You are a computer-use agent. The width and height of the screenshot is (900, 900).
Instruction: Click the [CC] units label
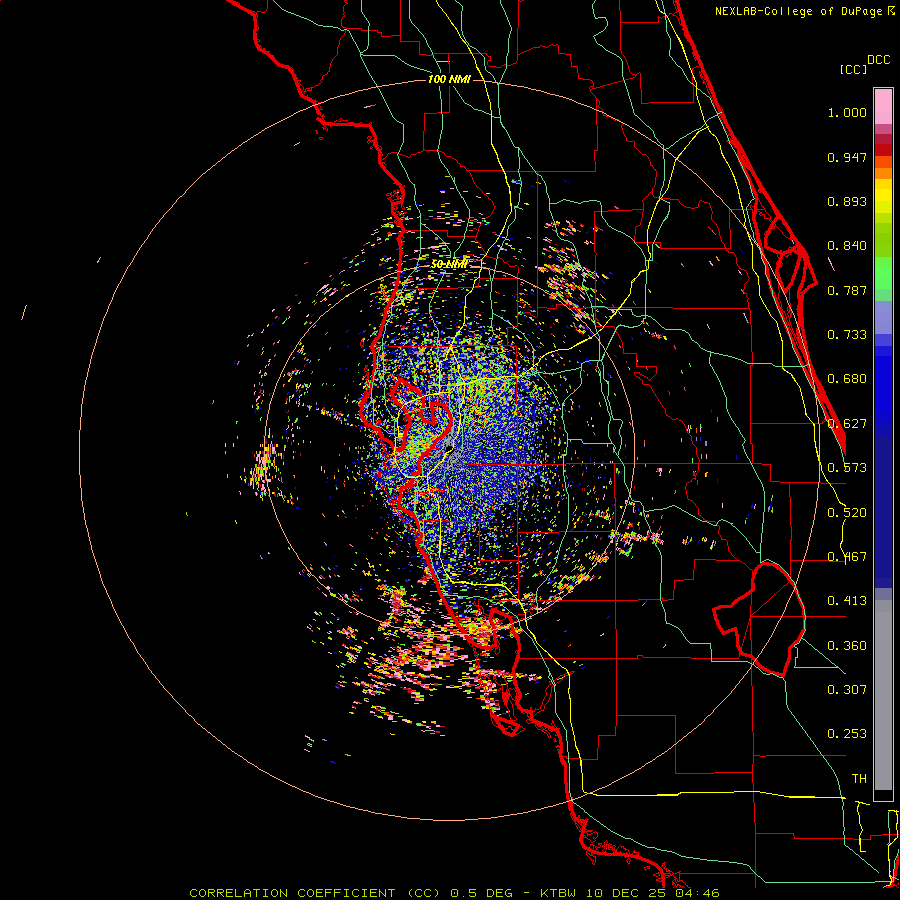pos(853,69)
